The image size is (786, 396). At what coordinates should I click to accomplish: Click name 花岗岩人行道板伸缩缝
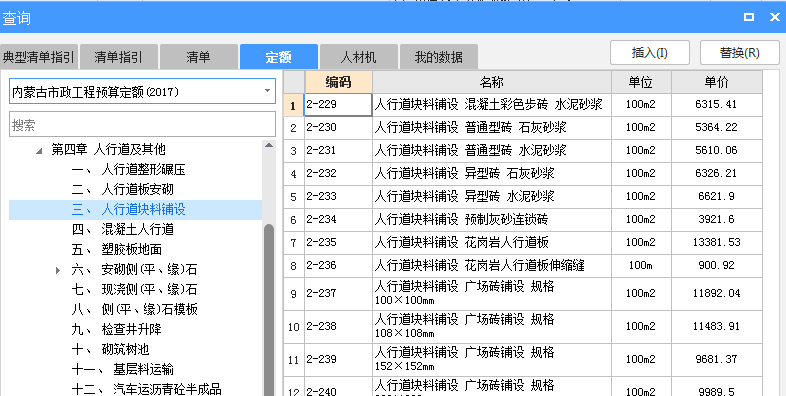click(524, 266)
